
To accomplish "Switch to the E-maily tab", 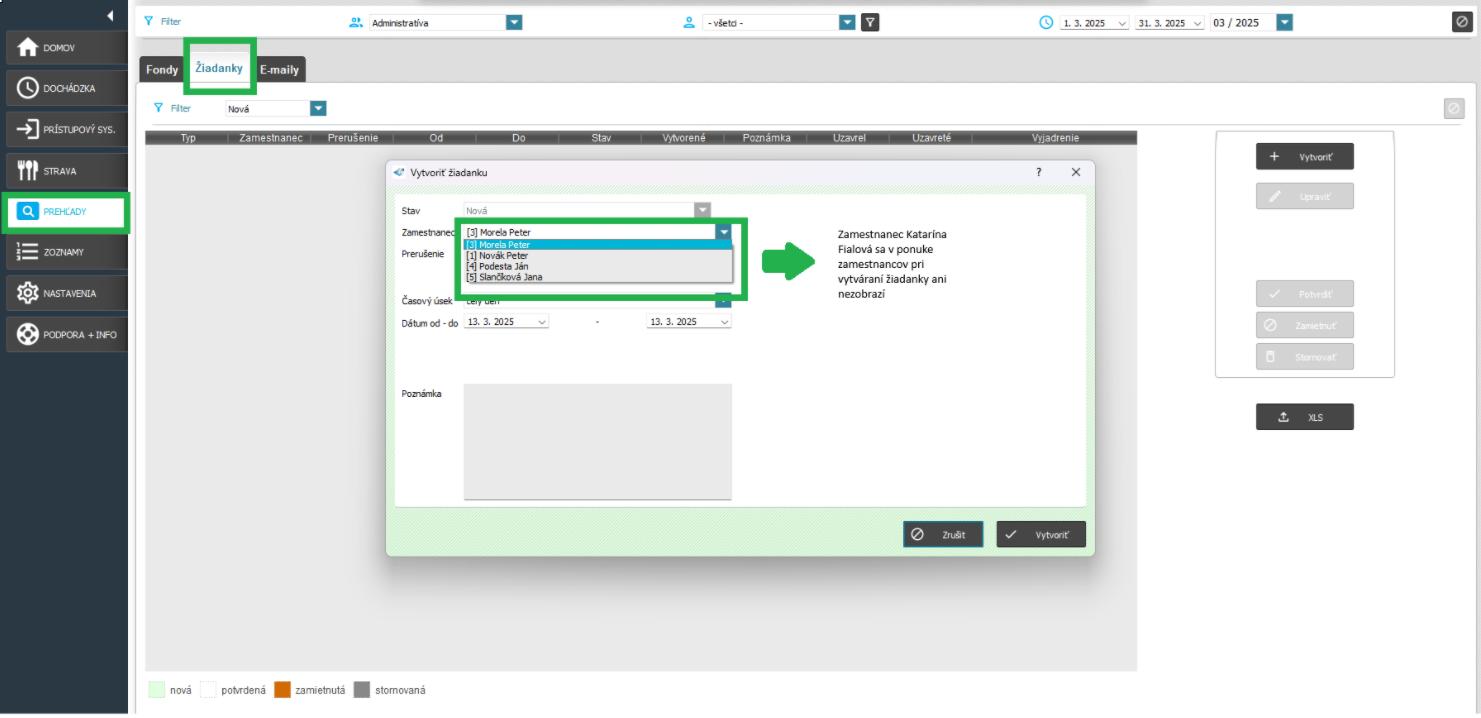I will tap(280, 70).
